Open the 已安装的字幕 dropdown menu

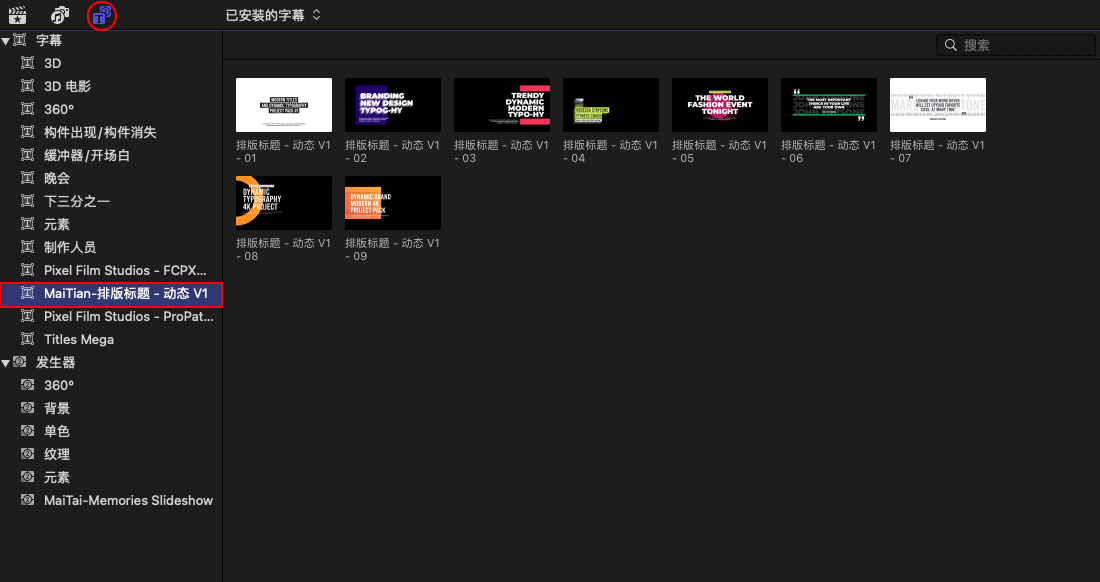[273, 15]
